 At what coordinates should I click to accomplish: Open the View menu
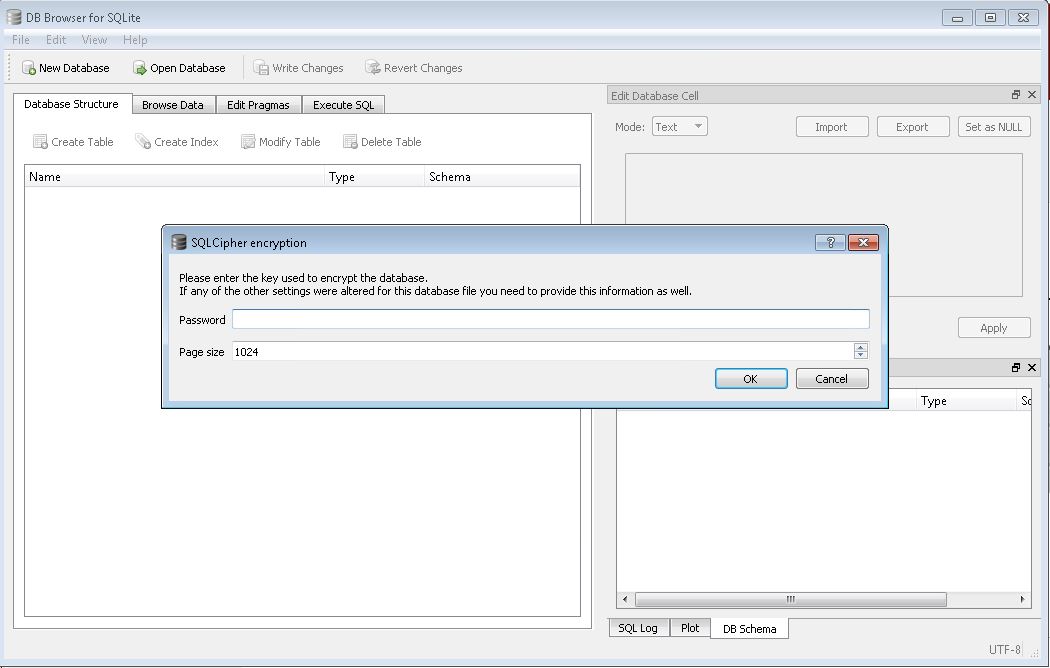pos(94,39)
